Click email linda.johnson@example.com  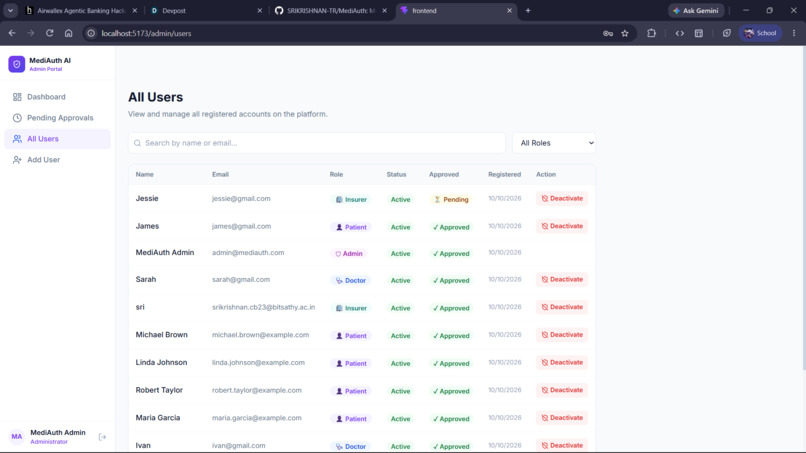[258, 363]
